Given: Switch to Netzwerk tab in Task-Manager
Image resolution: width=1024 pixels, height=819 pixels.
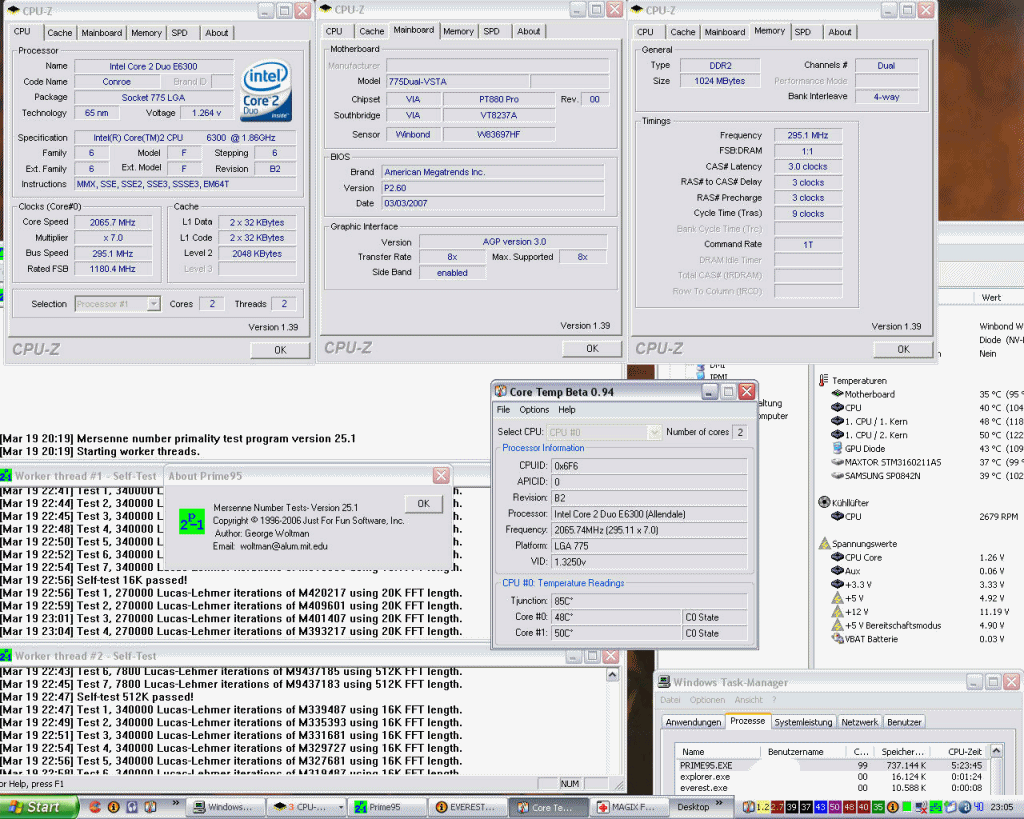Looking at the screenshot, I should [x=859, y=722].
